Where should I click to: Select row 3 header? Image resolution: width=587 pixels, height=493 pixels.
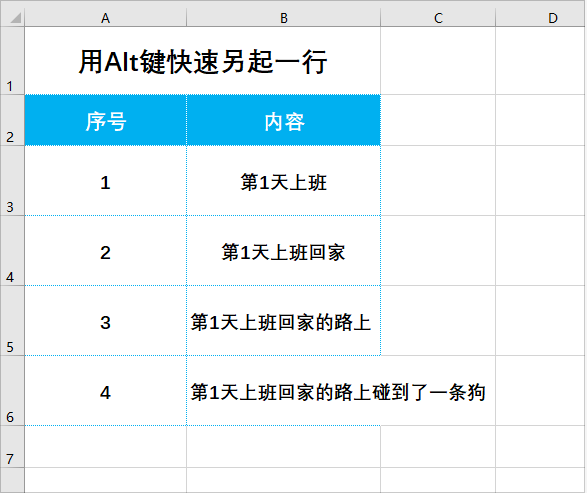(x=12, y=180)
